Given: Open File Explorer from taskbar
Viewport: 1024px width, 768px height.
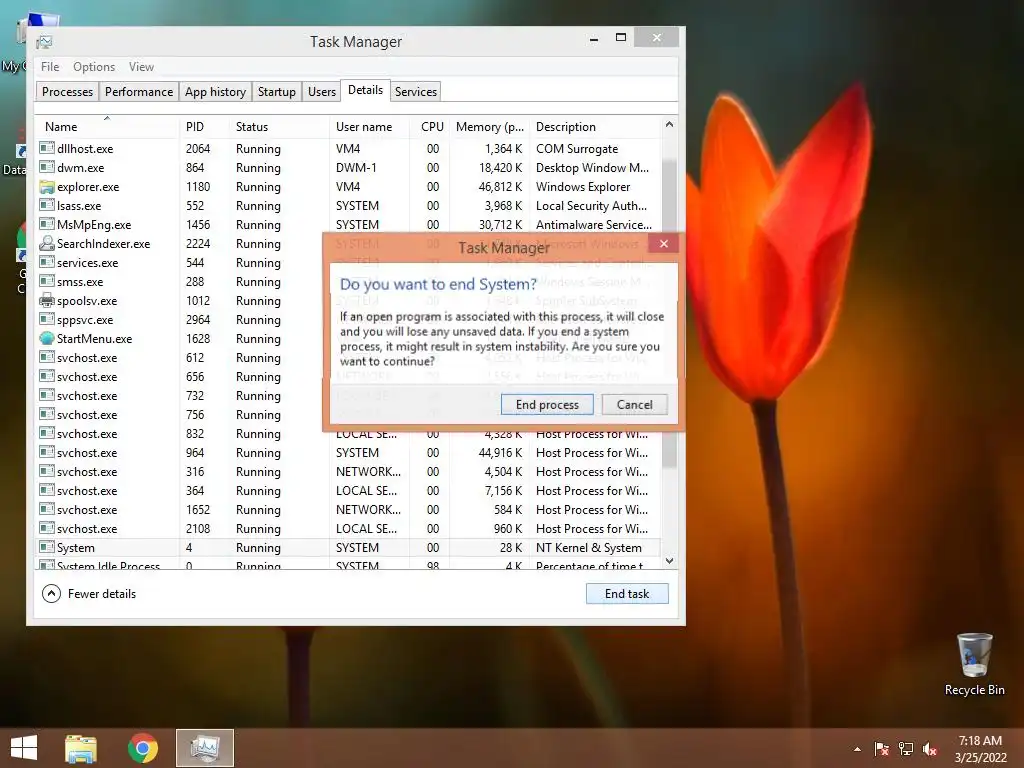Looking at the screenshot, I should pos(81,748).
